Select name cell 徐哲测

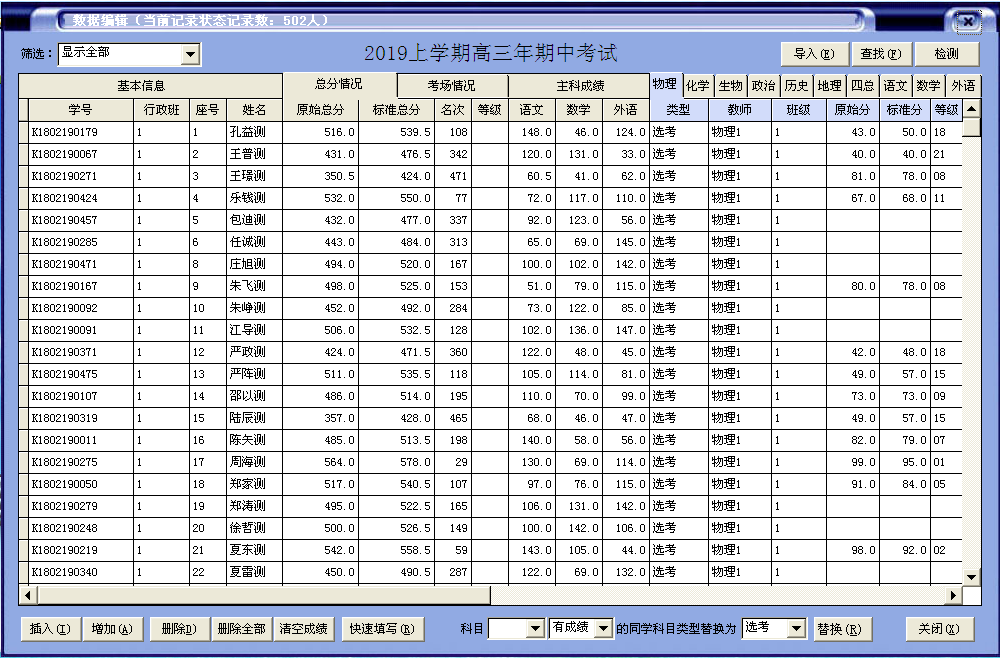click(254, 529)
